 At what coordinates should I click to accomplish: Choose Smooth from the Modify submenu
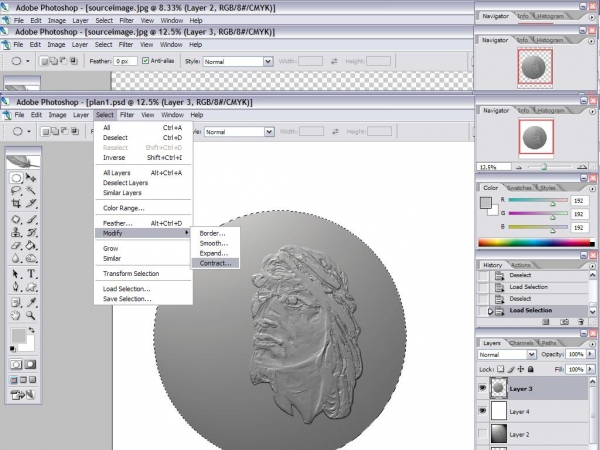215,243
